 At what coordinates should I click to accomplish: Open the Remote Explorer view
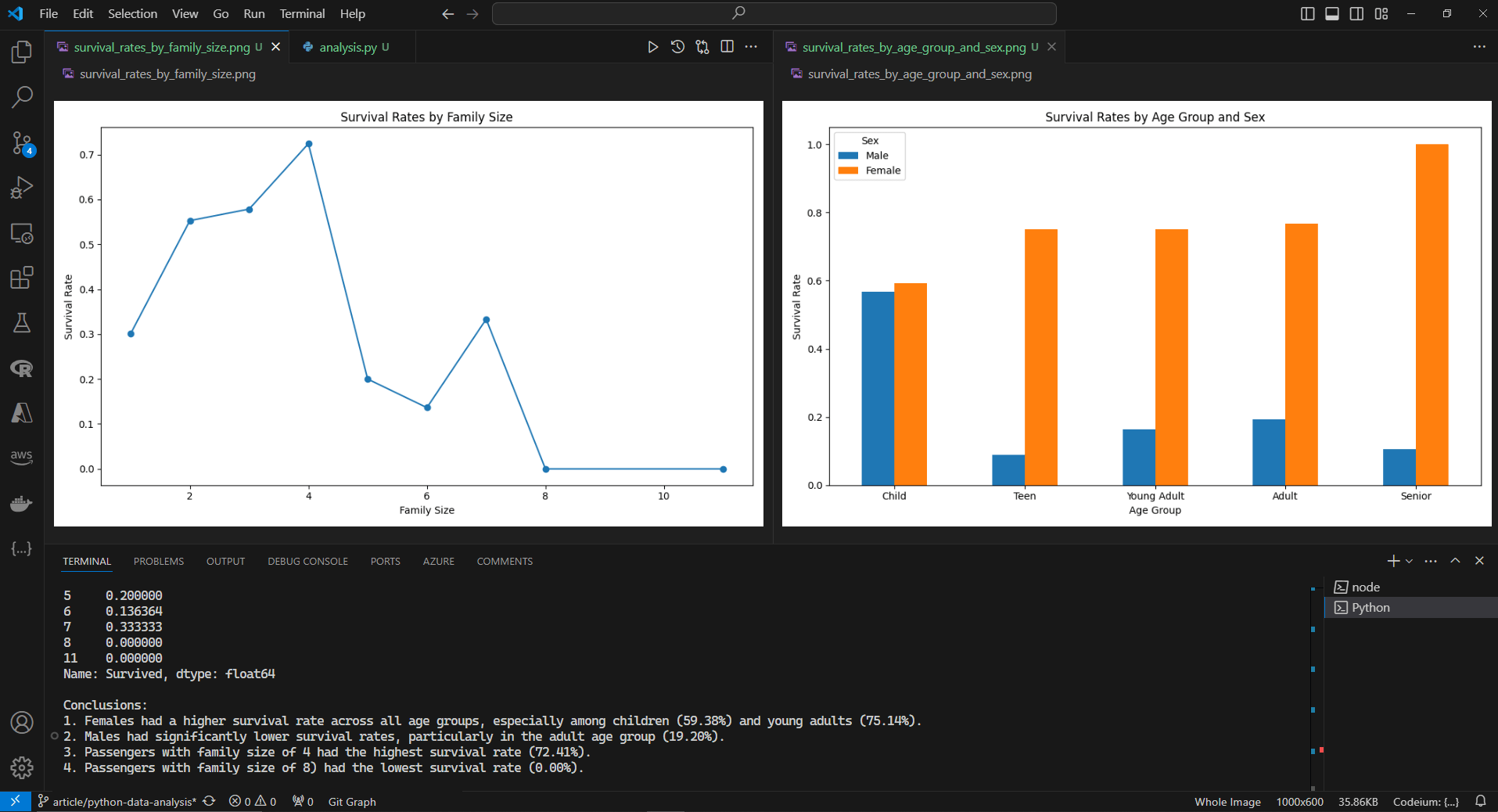[21, 233]
